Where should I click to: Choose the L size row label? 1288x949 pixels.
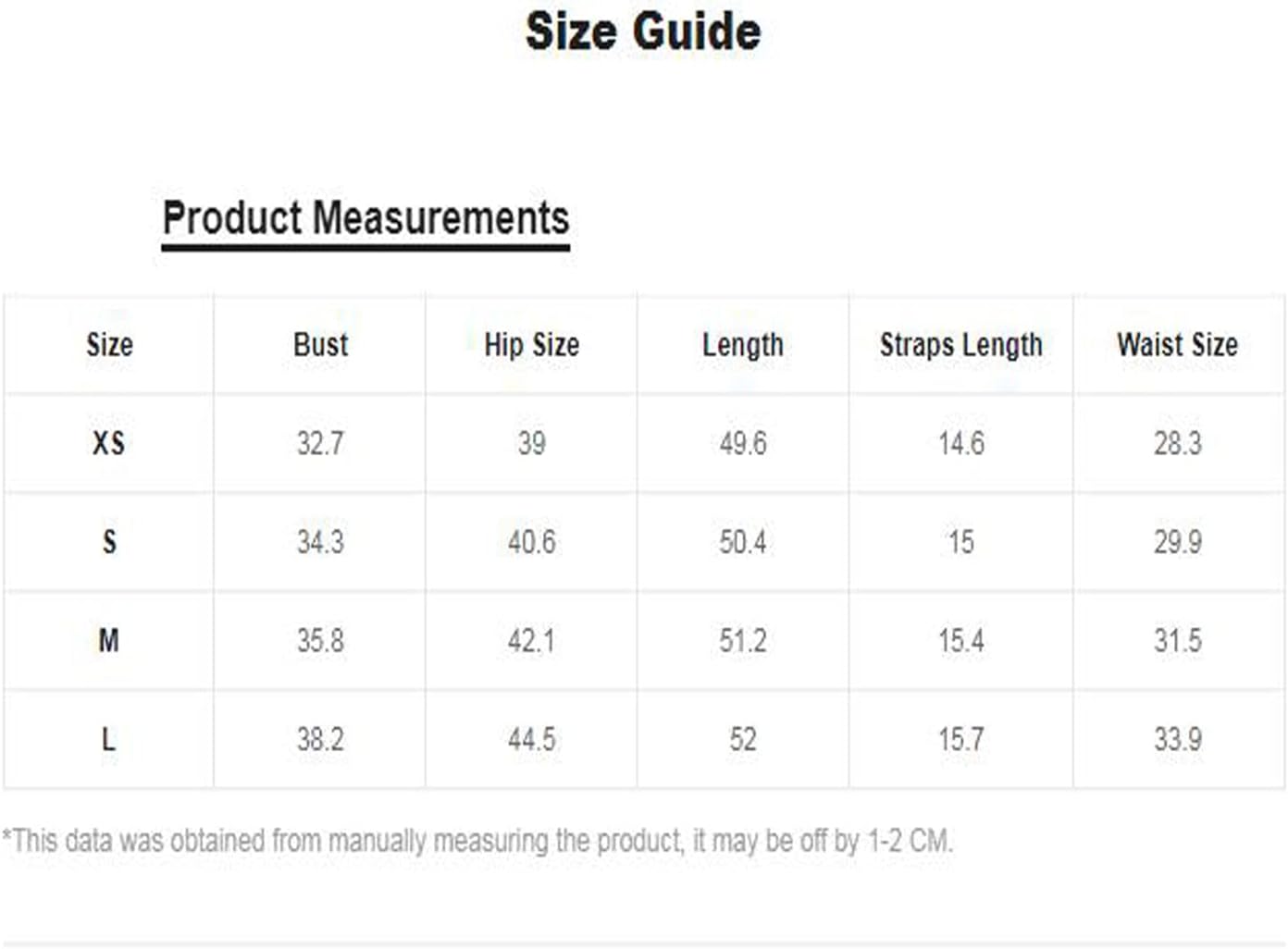coord(108,739)
